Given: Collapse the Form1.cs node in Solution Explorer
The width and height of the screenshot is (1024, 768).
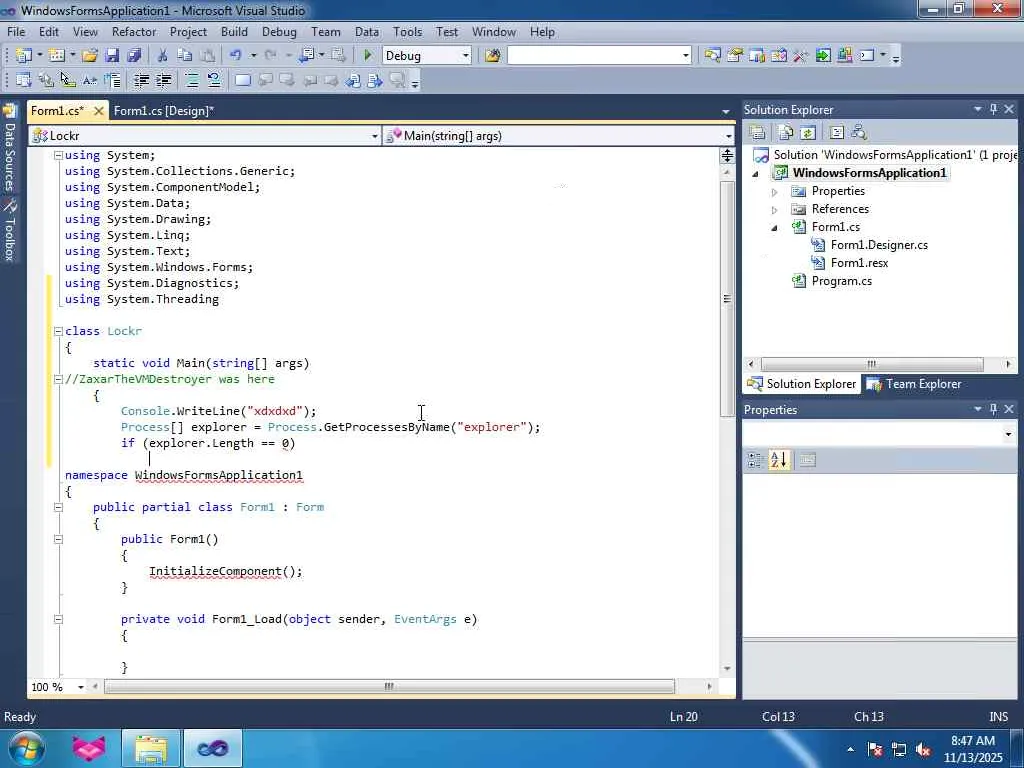Looking at the screenshot, I should [775, 228].
